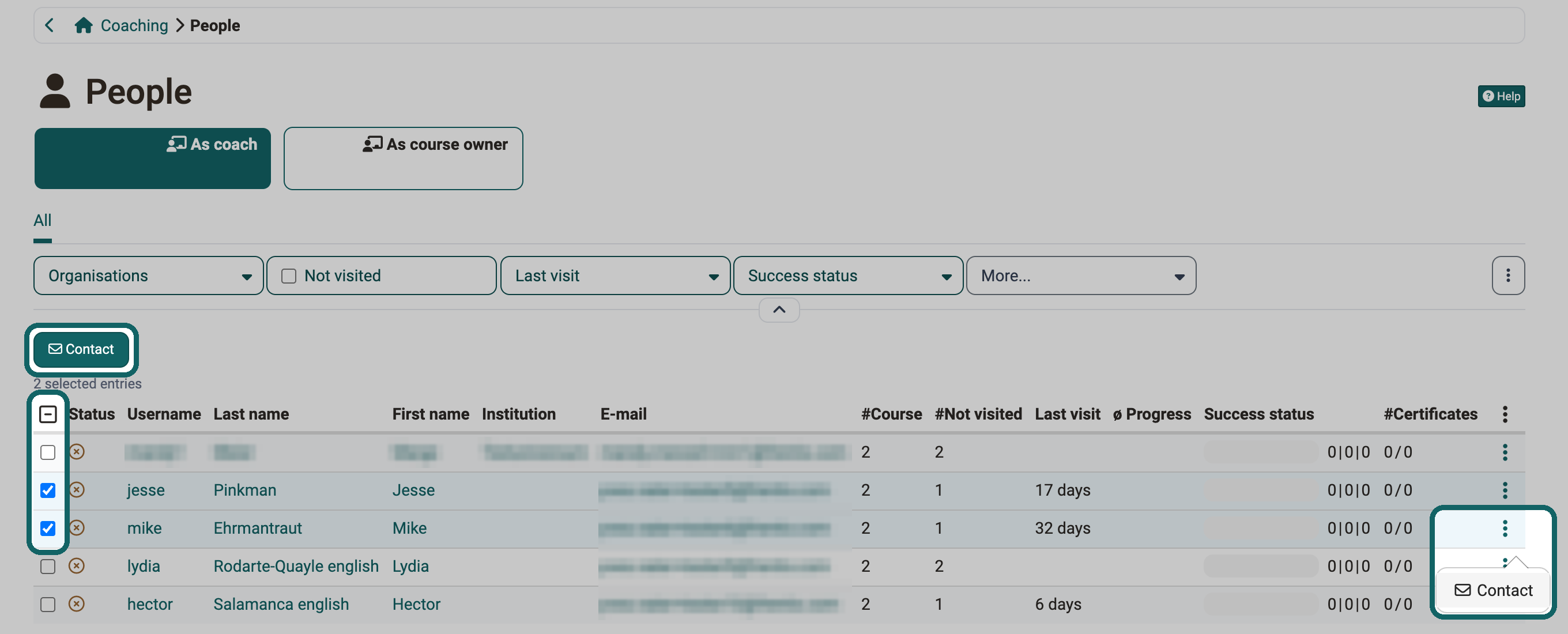Click the back arrow in breadcrumb
The height and width of the screenshot is (634, 1568).
click(50, 25)
